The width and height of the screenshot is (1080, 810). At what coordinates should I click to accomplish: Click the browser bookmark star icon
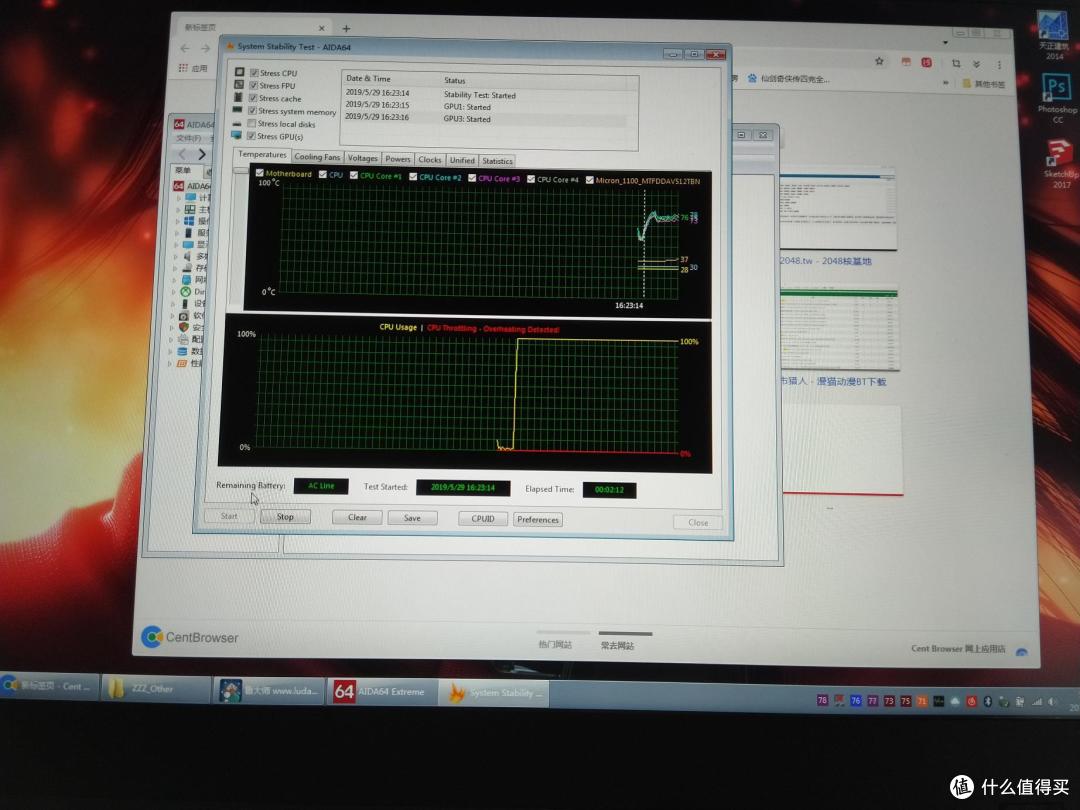point(880,61)
